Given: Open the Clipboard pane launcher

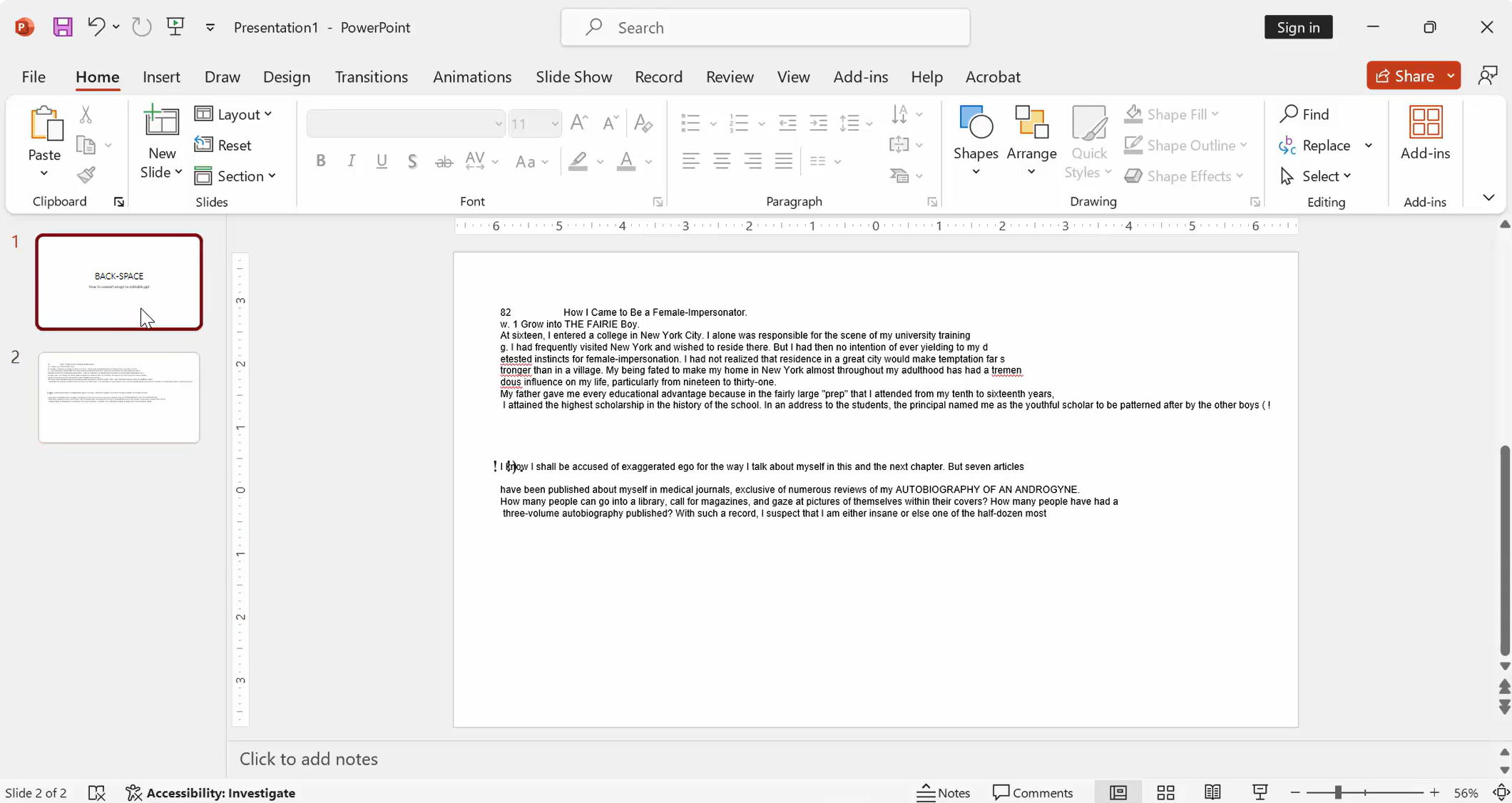Looking at the screenshot, I should [x=119, y=203].
